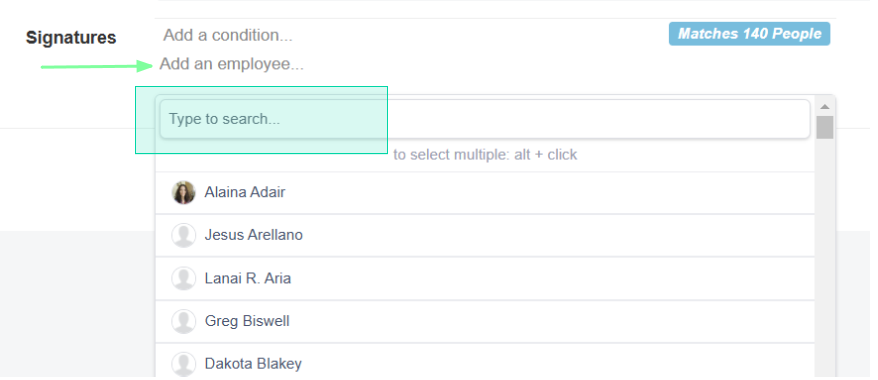The width and height of the screenshot is (878, 380).
Task: Click the Matches 140 People badge
Action: [x=749, y=34]
